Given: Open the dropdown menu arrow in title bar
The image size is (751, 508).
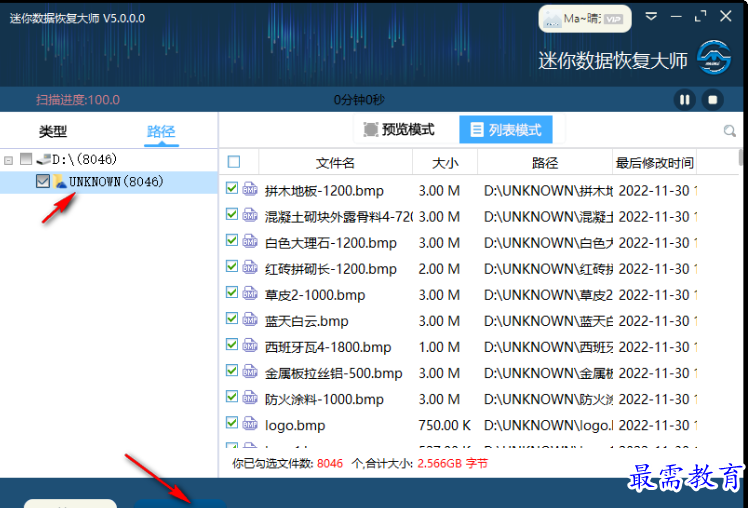Looking at the screenshot, I should (x=651, y=17).
